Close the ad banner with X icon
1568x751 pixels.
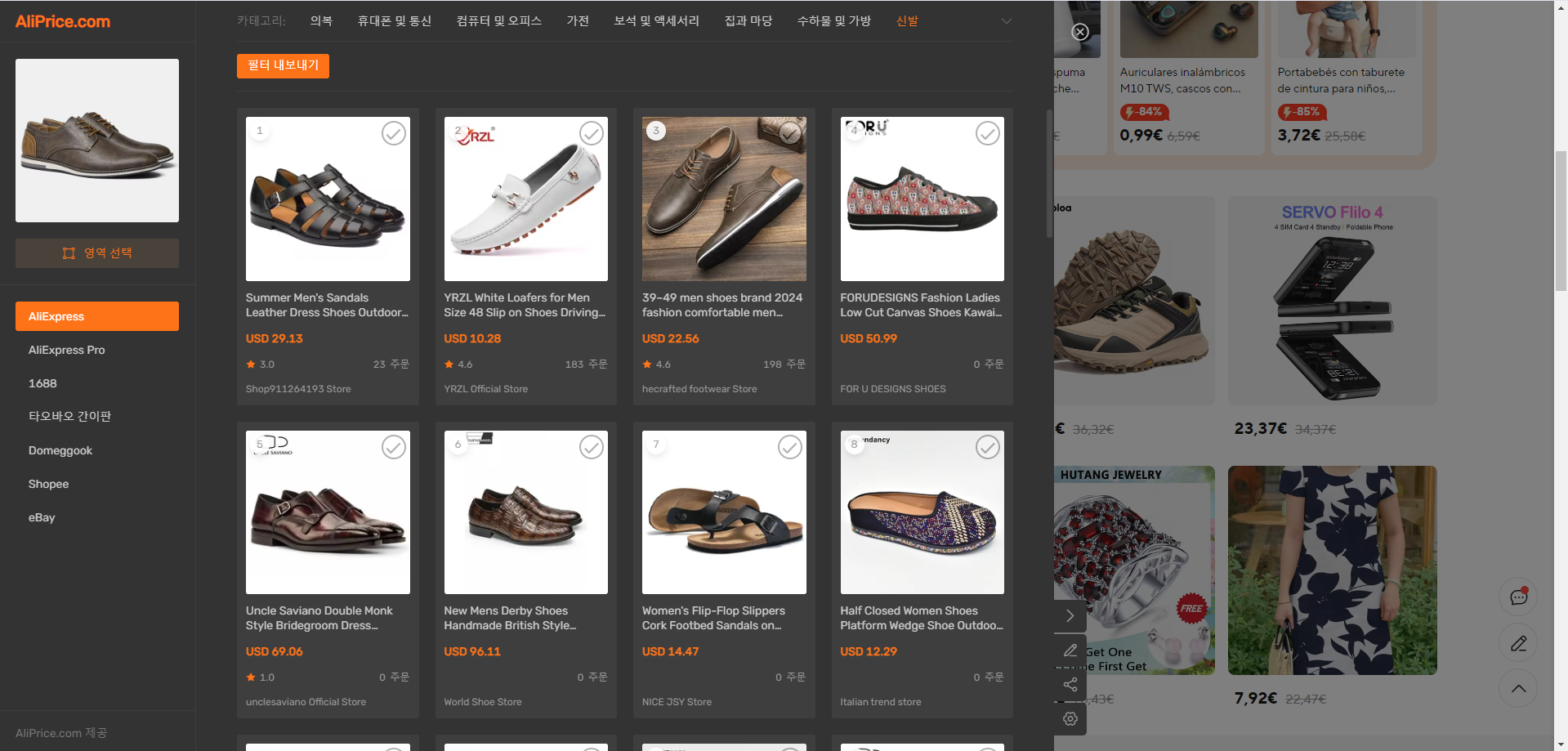(x=1080, y=32)
